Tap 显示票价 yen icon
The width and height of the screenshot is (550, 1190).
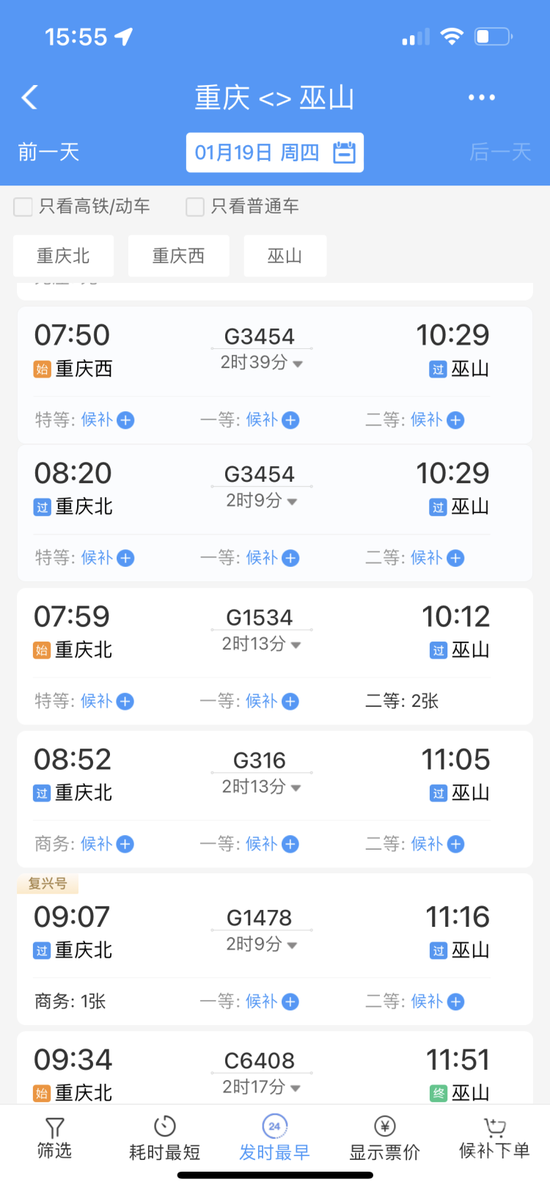(385, 1126)
